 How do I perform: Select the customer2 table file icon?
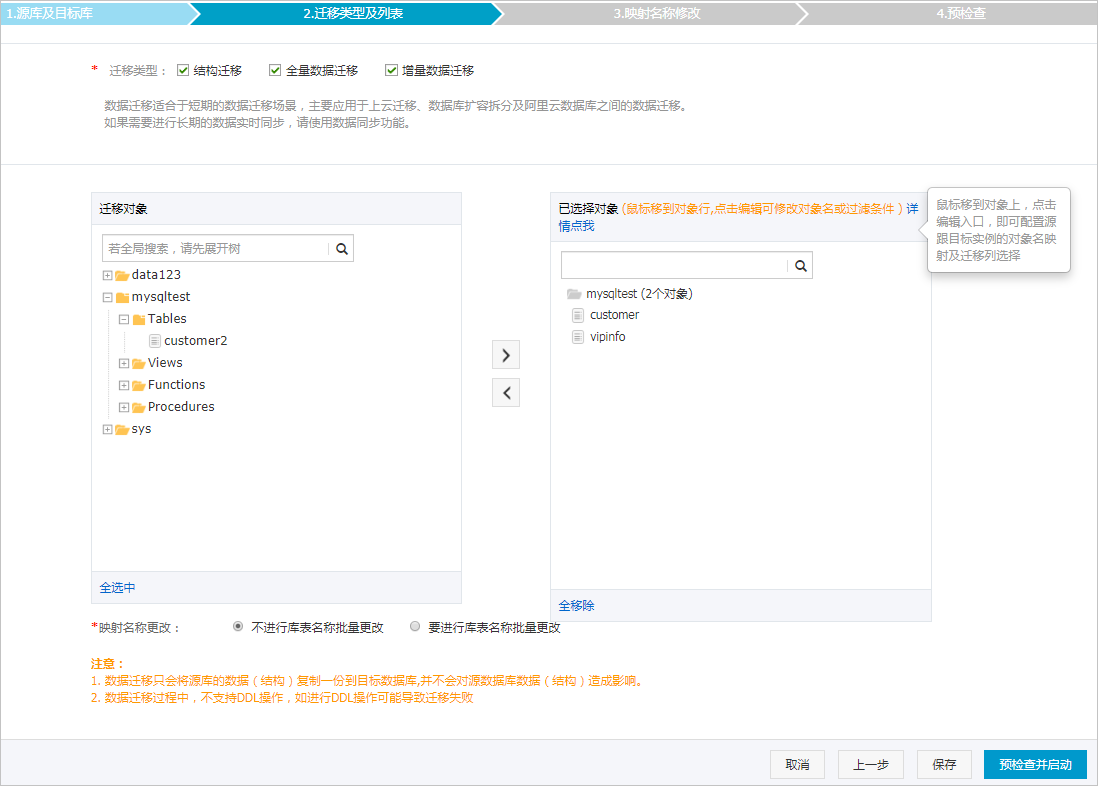click(155, 341)
